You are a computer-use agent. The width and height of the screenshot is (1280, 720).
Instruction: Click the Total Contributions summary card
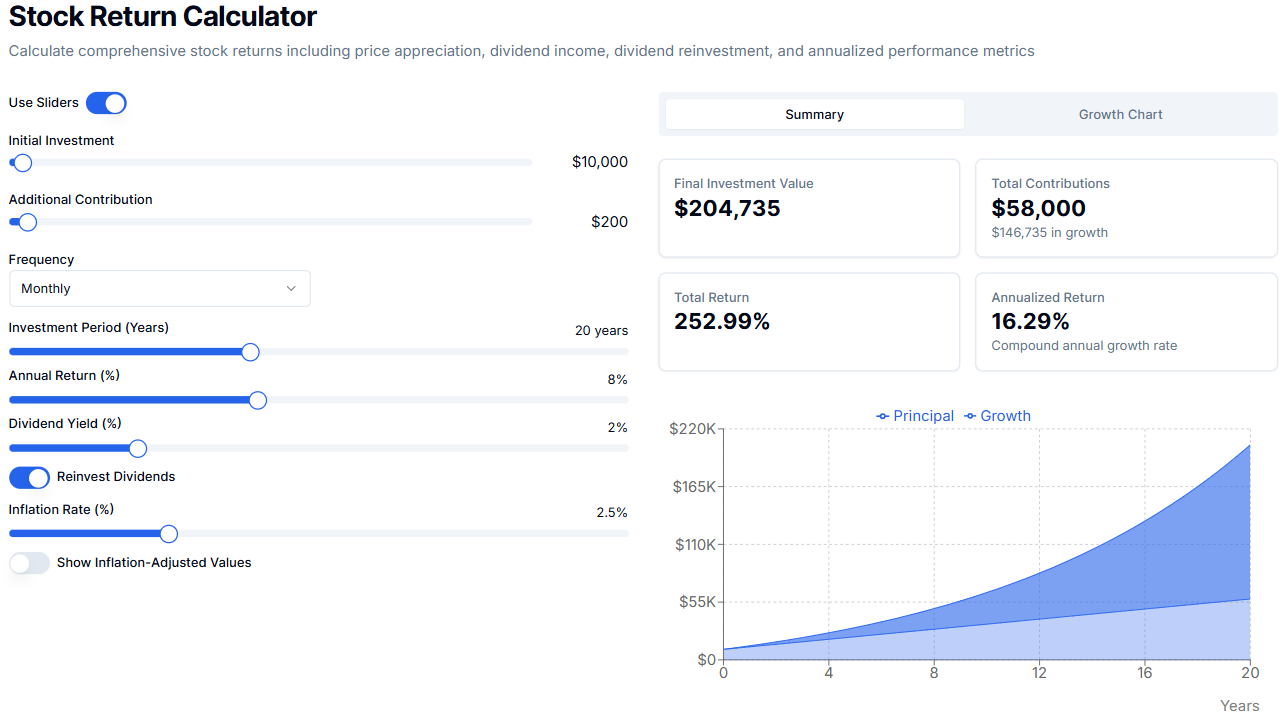point(1126,208)
